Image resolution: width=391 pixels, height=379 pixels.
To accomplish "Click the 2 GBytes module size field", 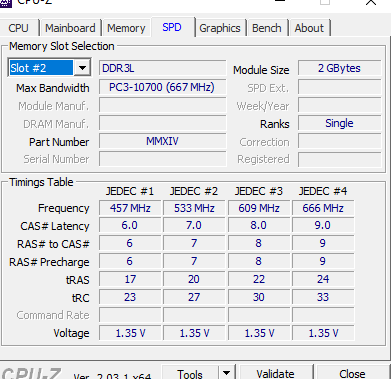I will pos(339,68).
